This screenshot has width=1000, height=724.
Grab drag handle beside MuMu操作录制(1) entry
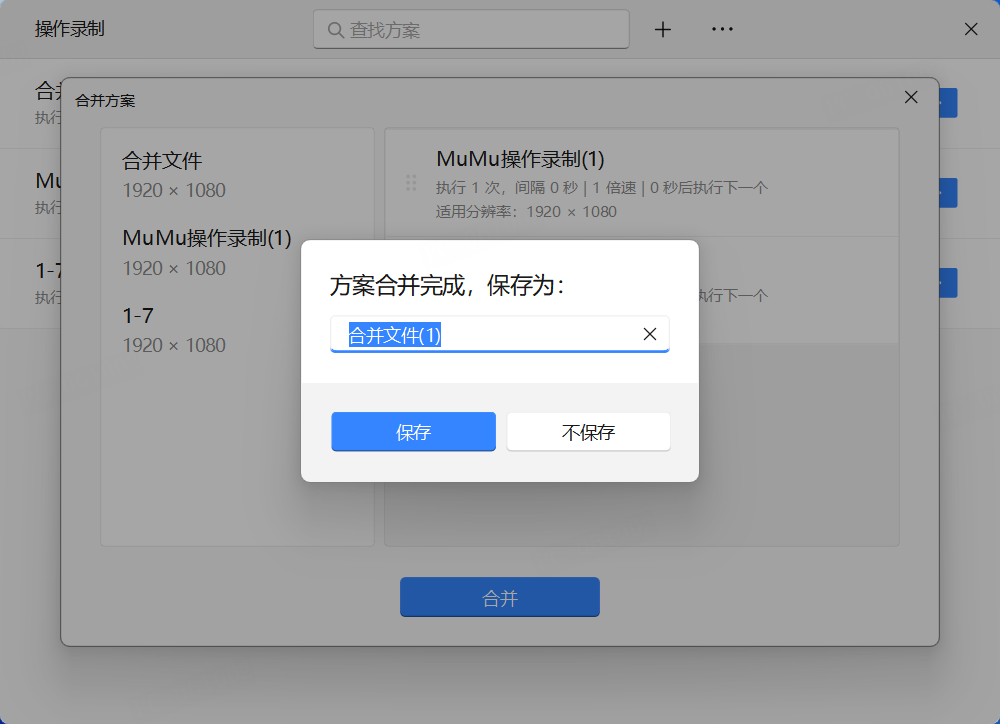point(410,183)
